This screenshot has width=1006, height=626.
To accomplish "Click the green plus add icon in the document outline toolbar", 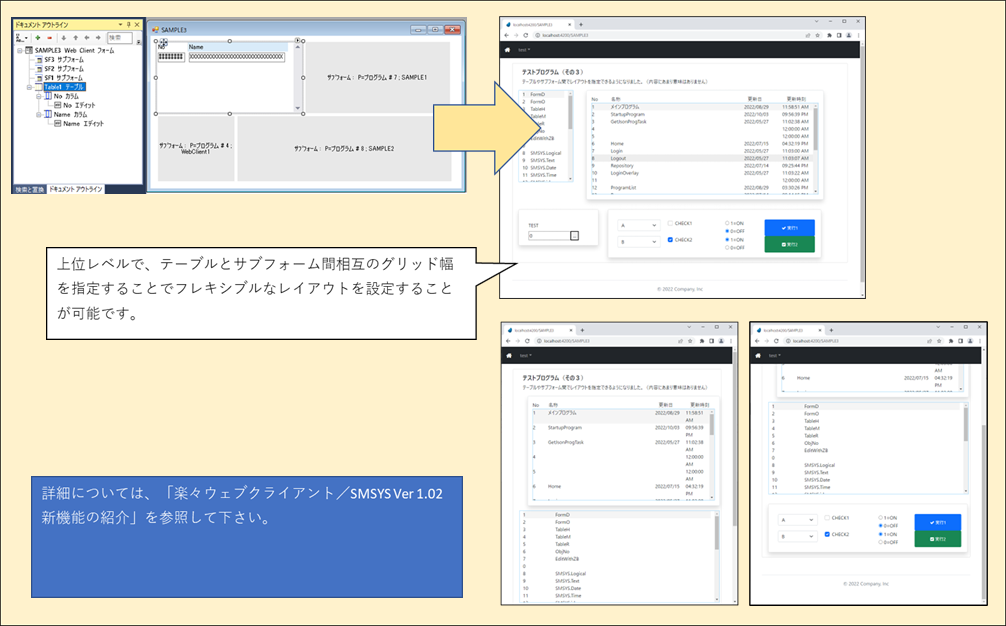I will pyautogui.click(x=37, y=36).
